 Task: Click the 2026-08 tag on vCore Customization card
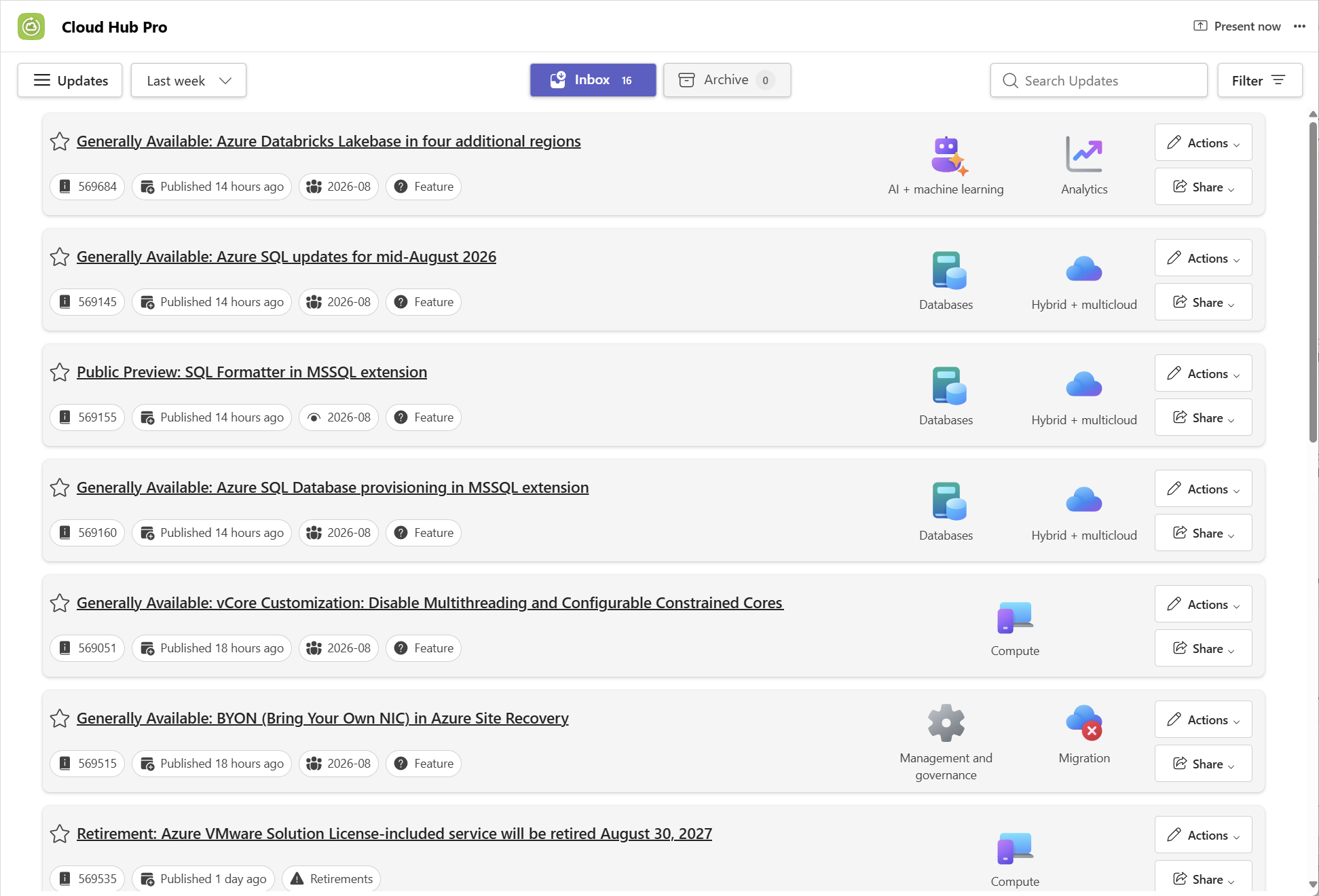click(x=339, y=648)
